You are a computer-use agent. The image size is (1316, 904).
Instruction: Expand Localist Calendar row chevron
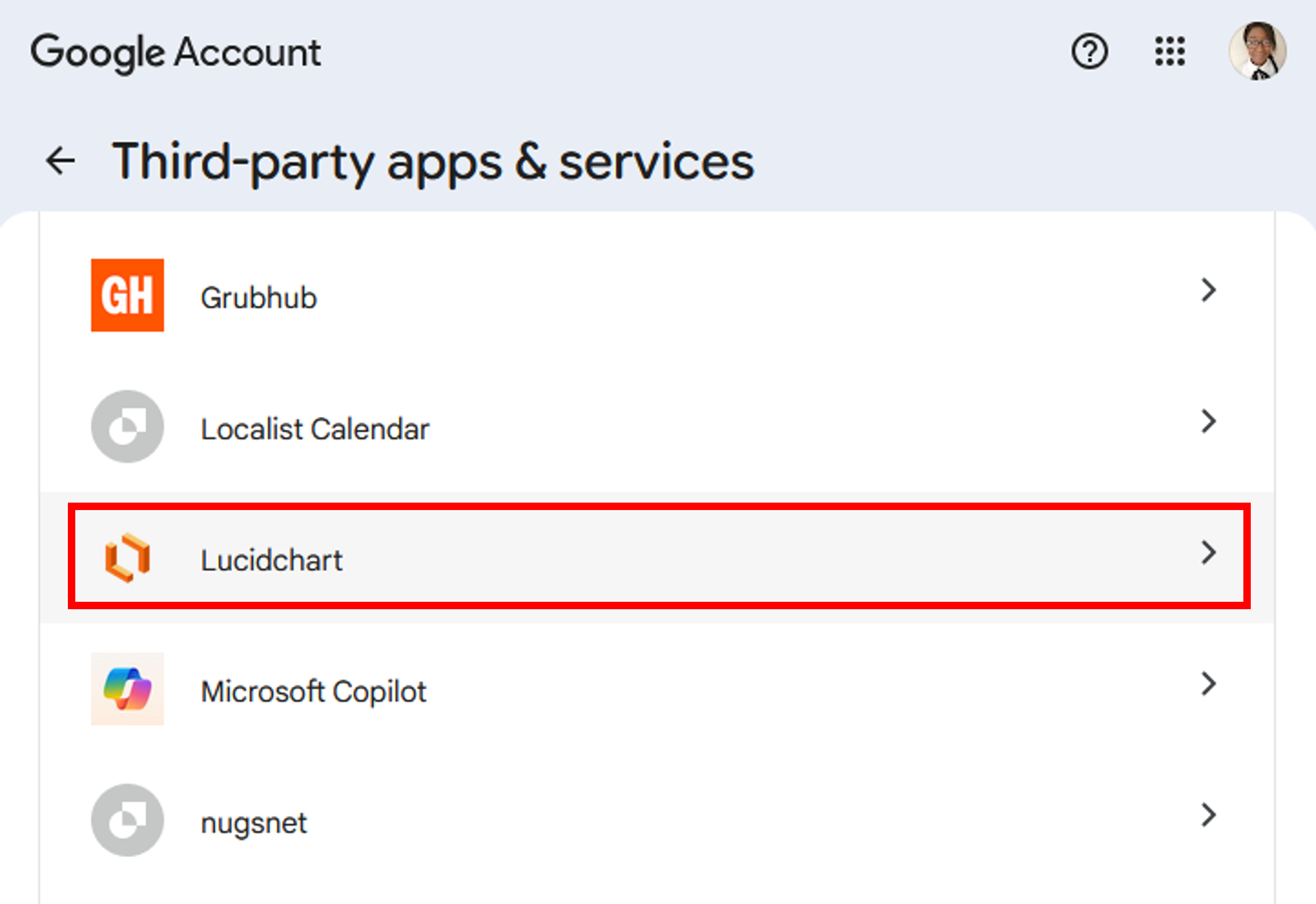pos(1208,422)
